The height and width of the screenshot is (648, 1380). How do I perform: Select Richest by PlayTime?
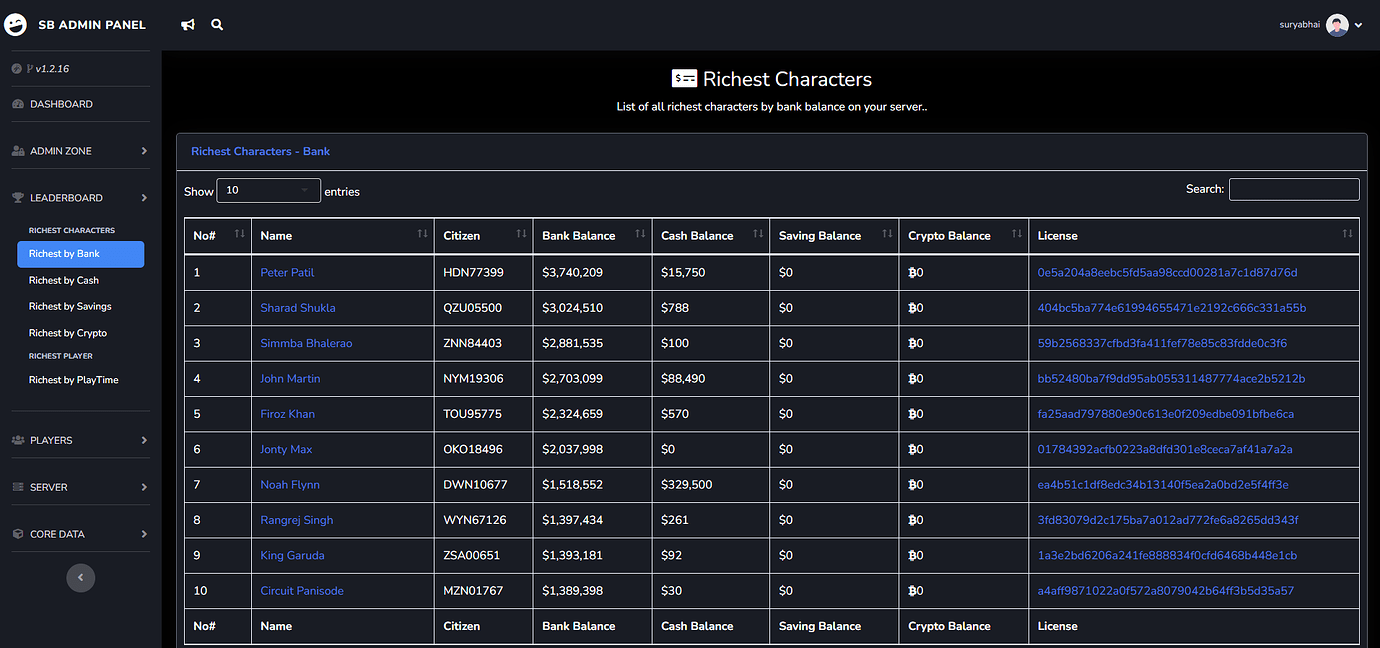click(74, 380)
